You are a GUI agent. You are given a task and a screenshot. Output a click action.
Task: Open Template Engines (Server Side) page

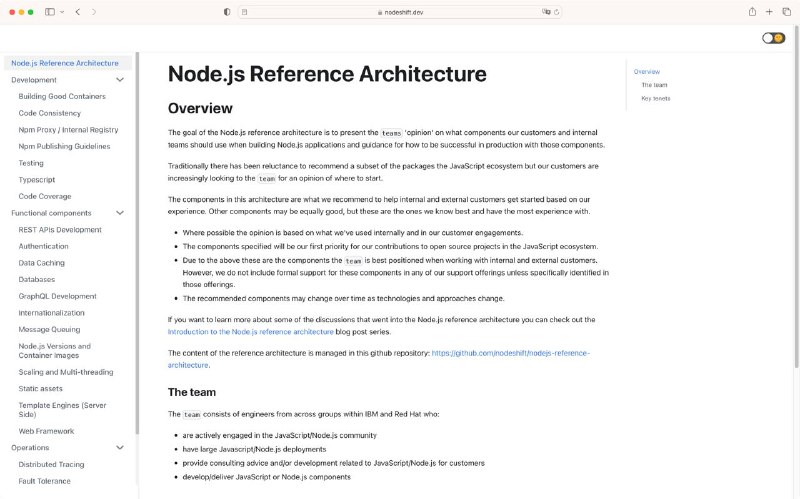coord(62,410)
